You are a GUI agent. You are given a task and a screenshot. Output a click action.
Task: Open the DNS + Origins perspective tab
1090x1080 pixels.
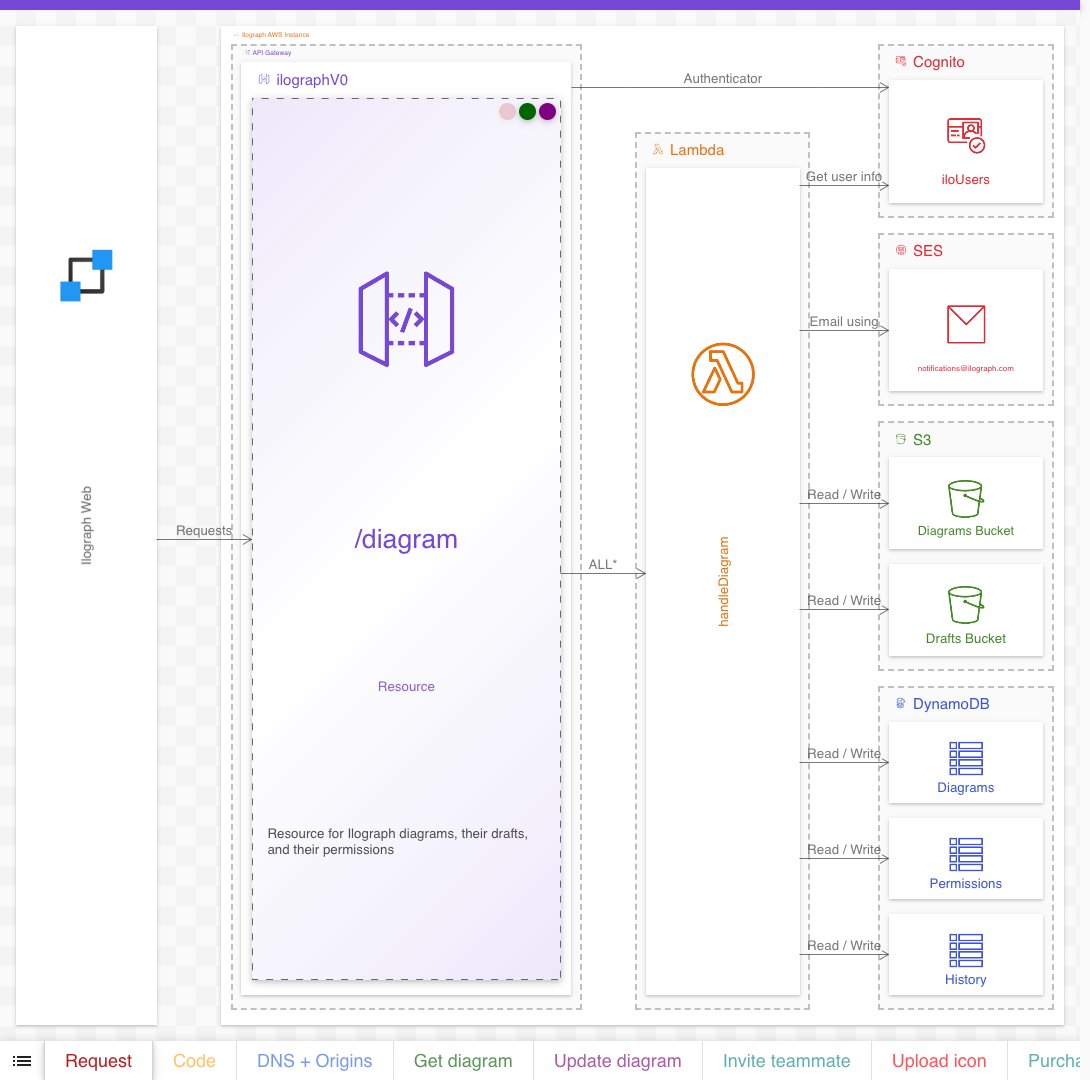coord(314,1061)
